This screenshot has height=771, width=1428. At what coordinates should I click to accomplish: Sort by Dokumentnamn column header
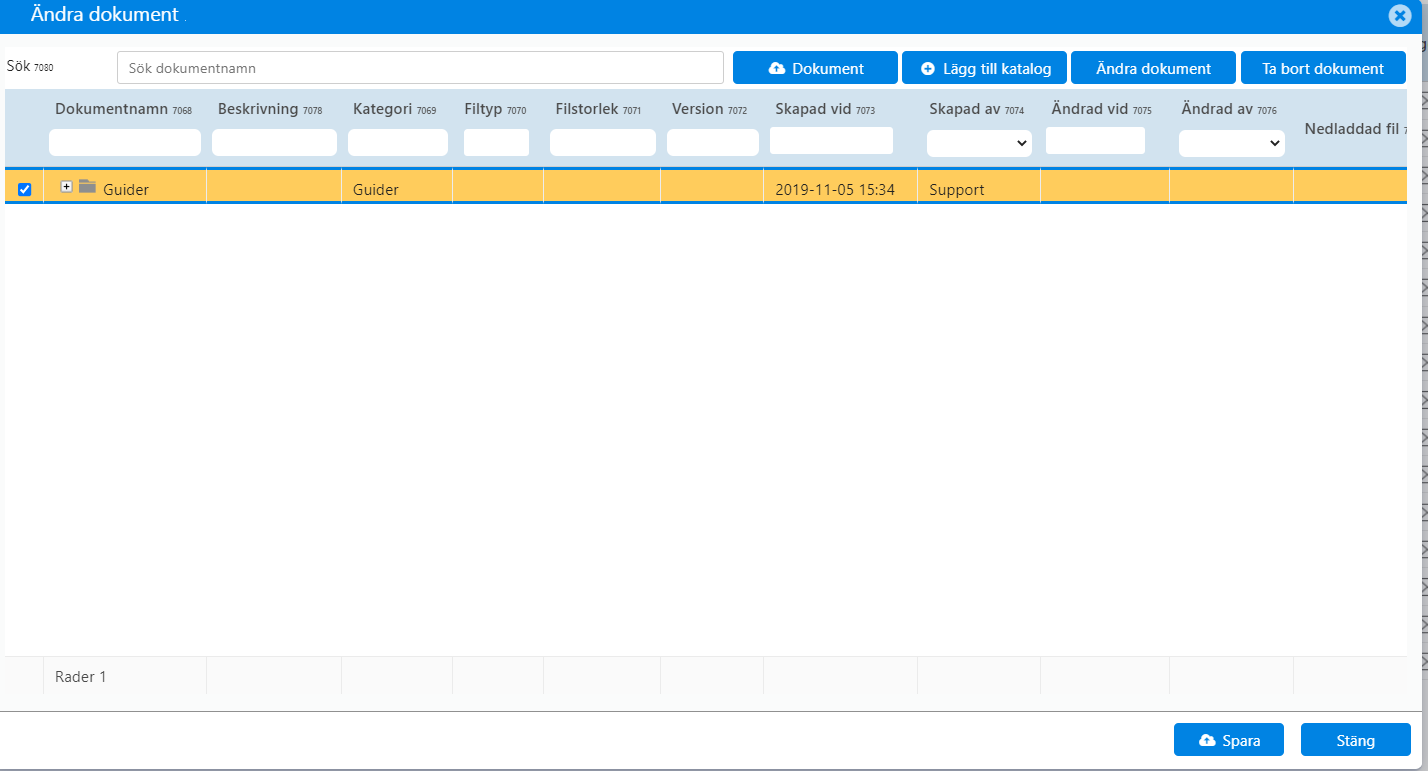click(x=112, y=109)
